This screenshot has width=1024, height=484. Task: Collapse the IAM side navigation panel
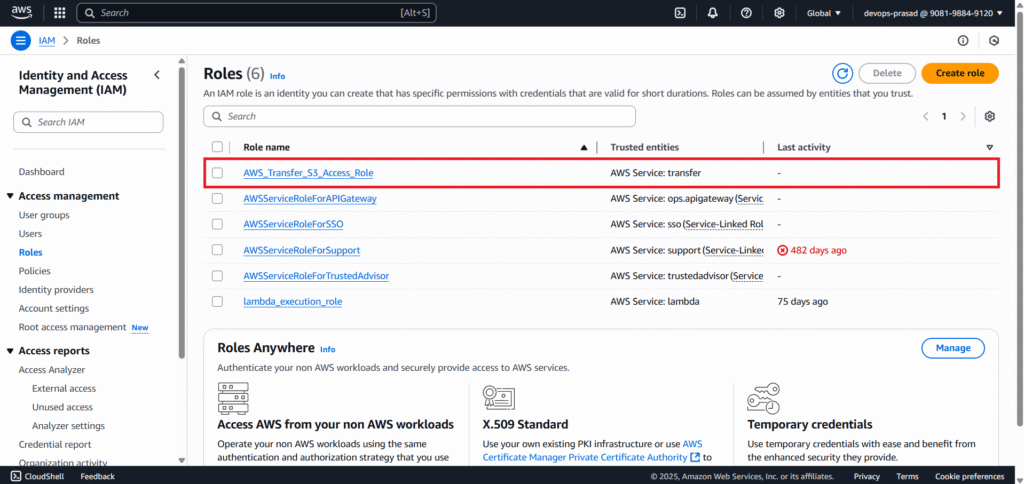click(x=157, y=75)
